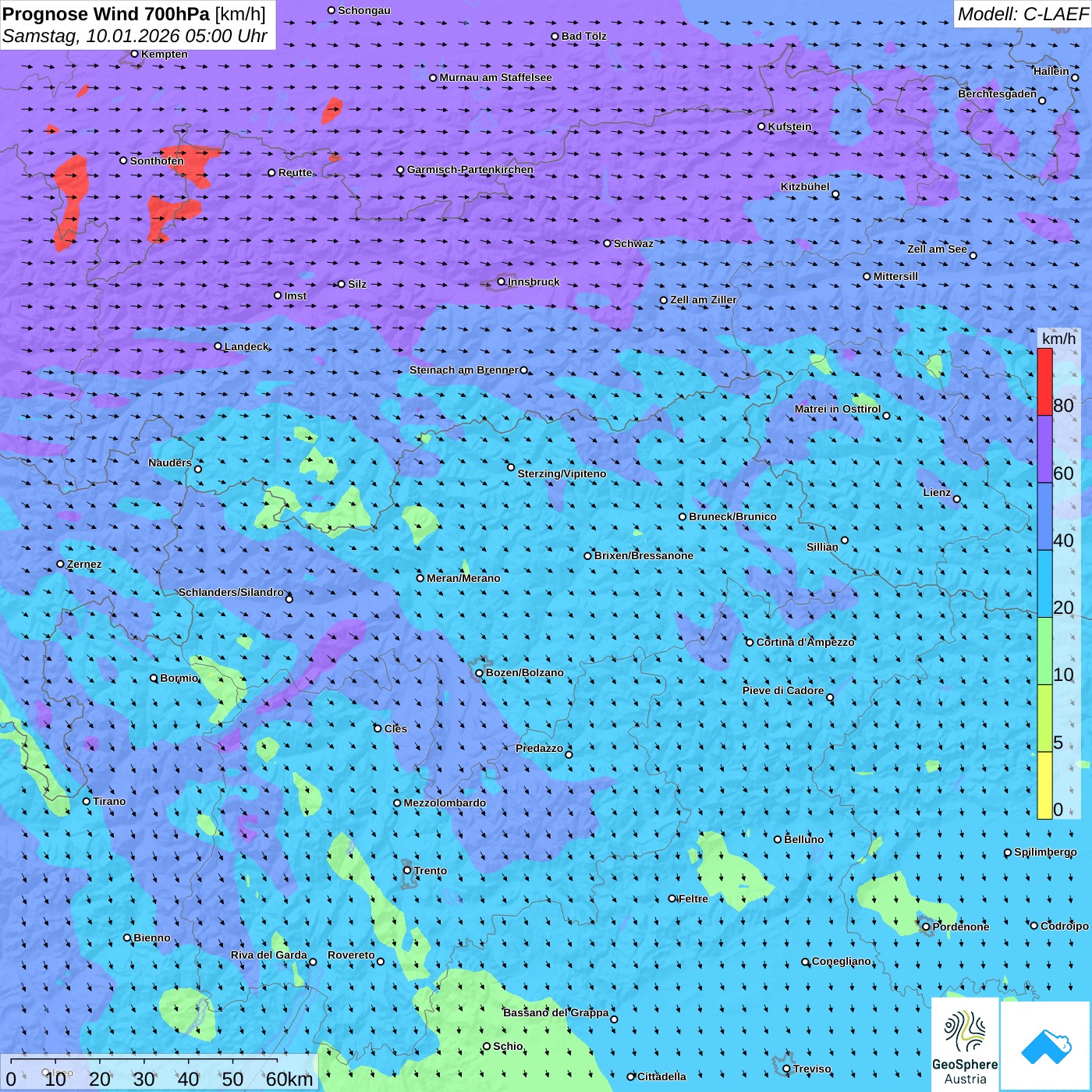Click the 'Sterzing/Vipiteno' label
Viewport: 1092px width, 1092px height.
562,473
